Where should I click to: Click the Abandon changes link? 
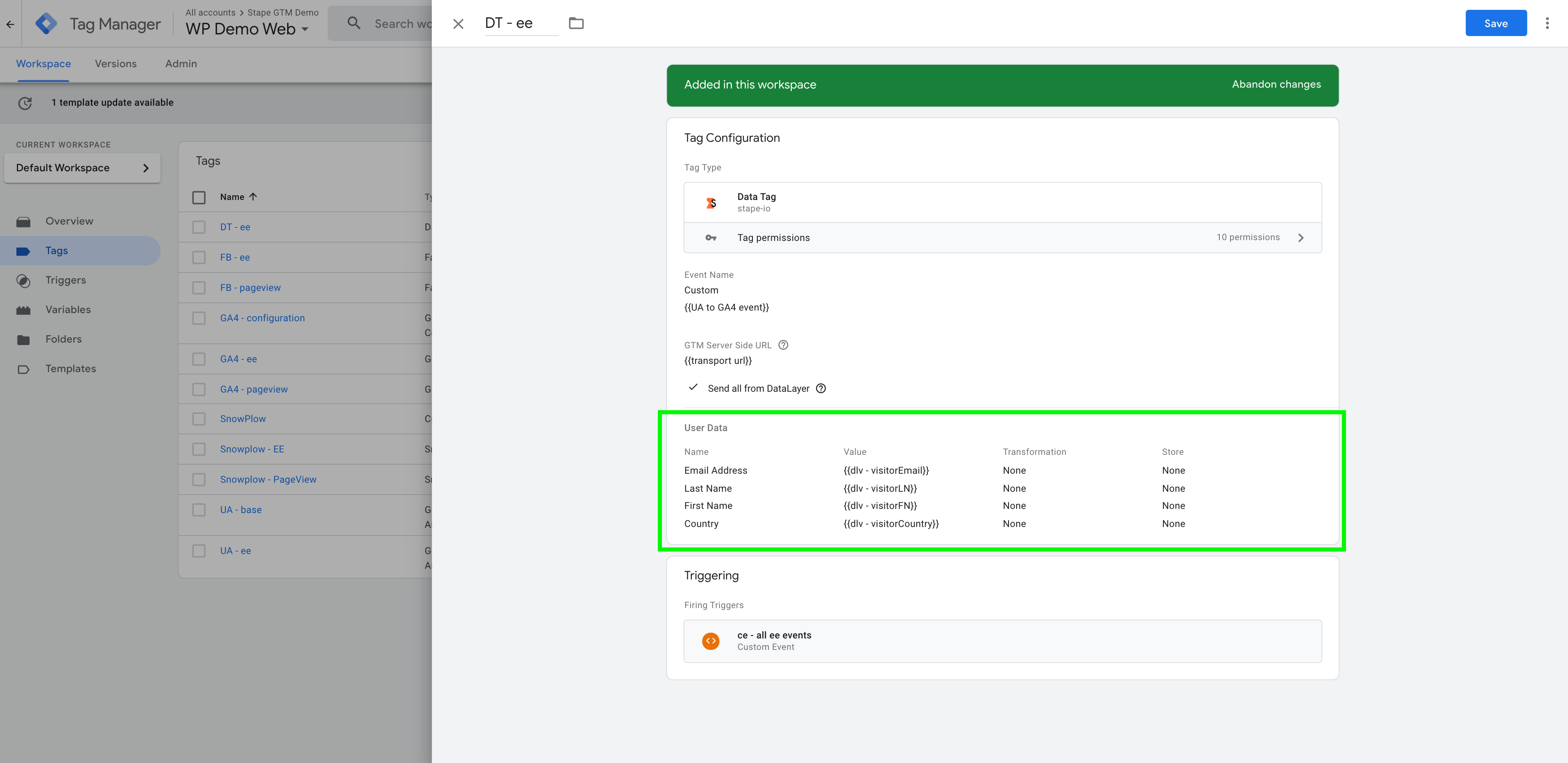1276,85
